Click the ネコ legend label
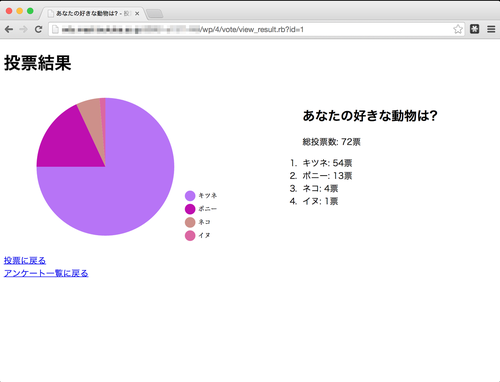Image resolution: width=500 pixels, height=382 pixels. point(204,222)
